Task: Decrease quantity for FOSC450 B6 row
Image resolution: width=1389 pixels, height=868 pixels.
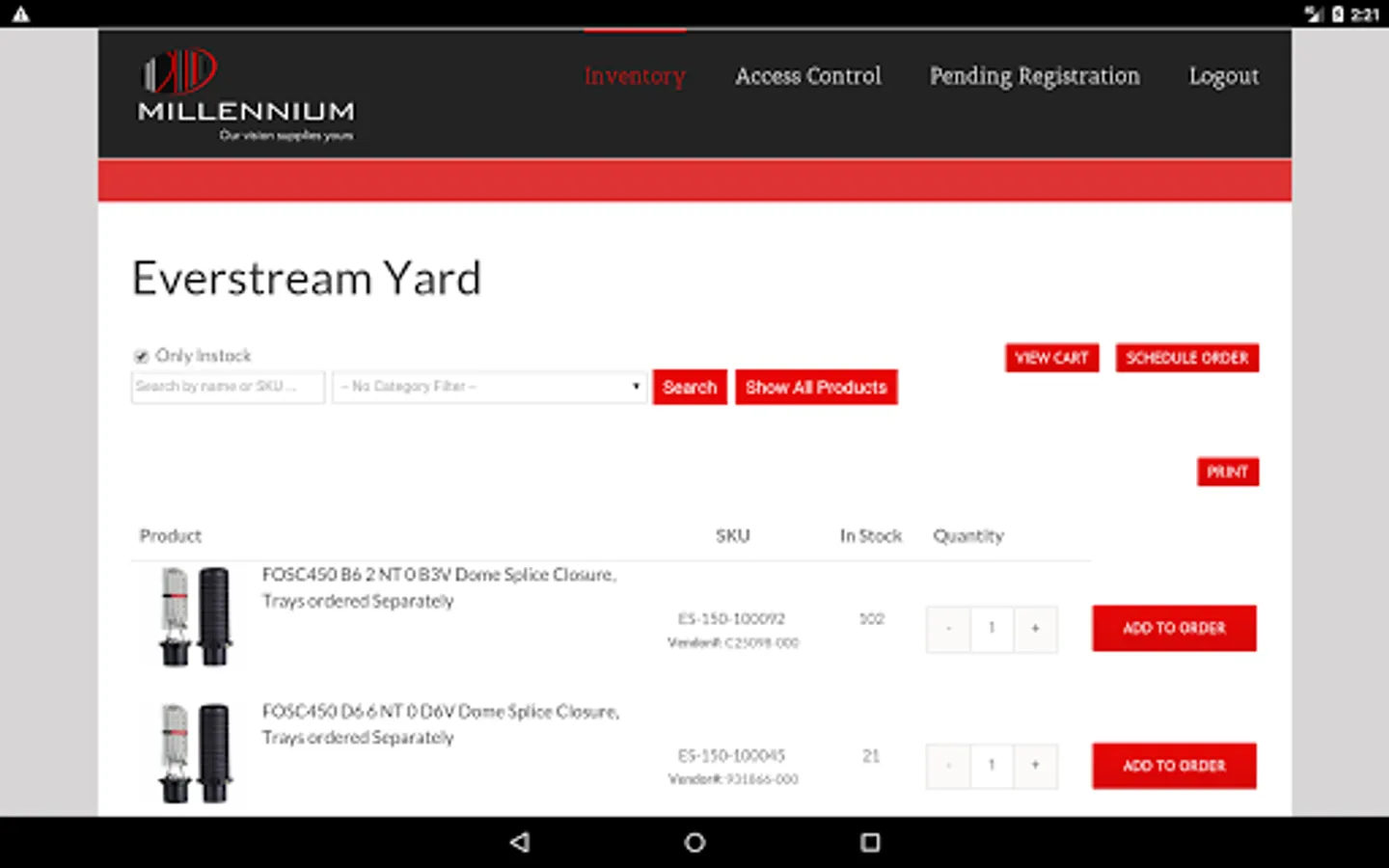Action: coord(948,629)
